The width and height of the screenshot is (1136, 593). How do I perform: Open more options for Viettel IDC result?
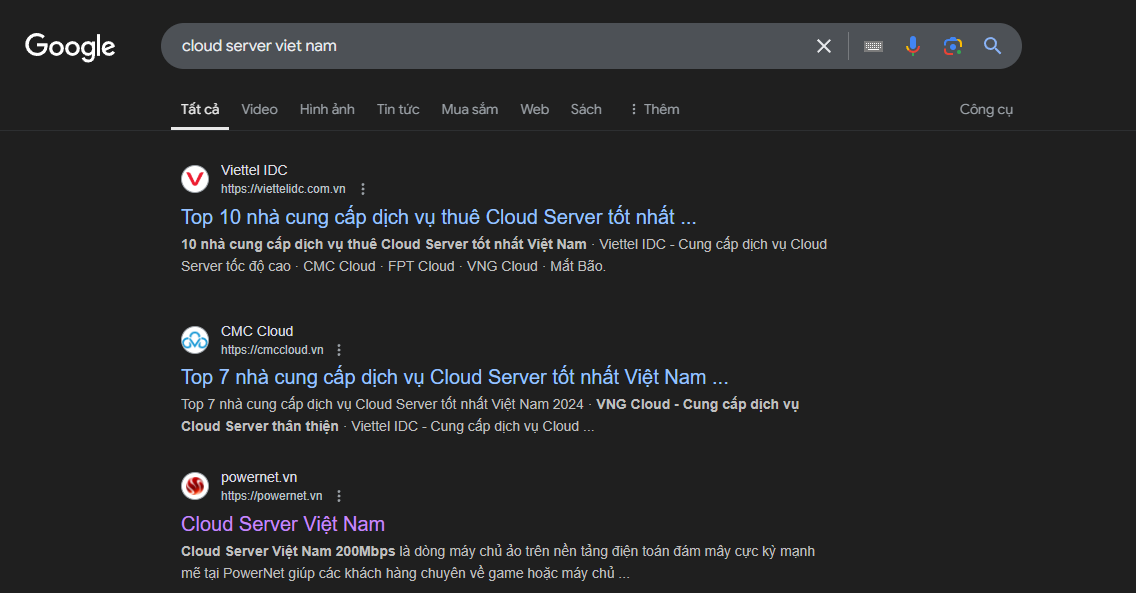[363, 189]
